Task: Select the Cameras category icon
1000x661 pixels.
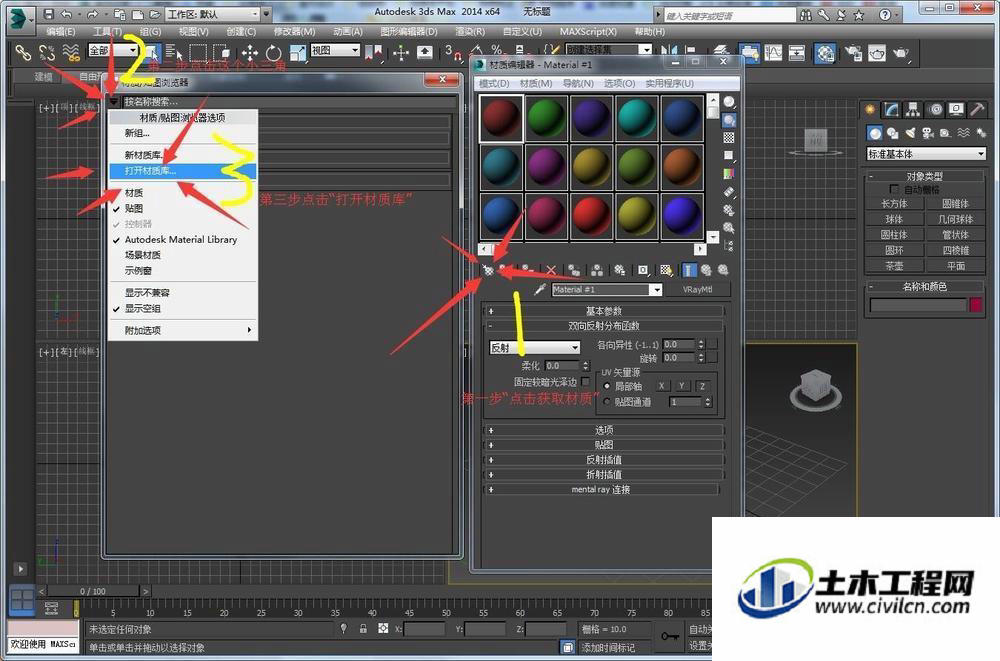Action: pos(928,133)
